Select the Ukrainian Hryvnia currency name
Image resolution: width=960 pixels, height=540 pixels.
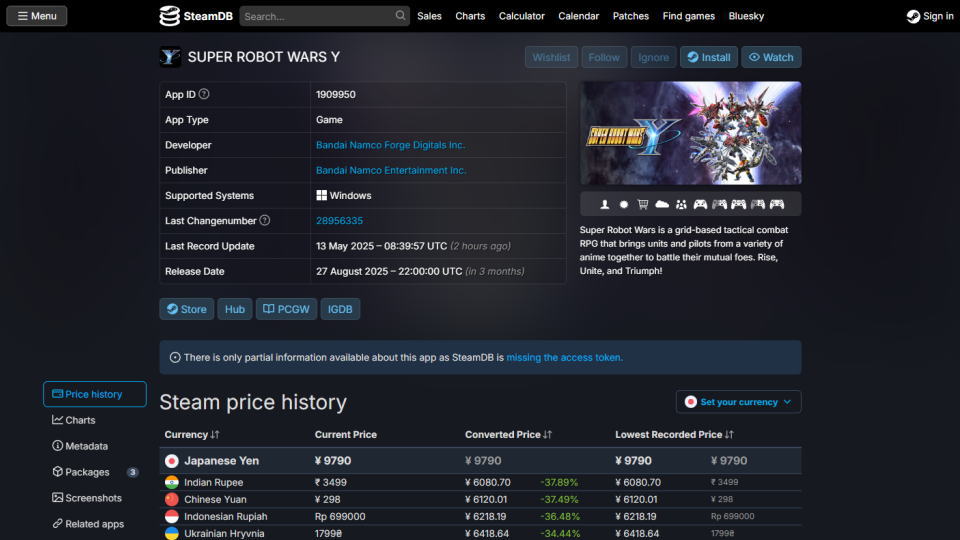pyautogui.click(x=224, y=533)
